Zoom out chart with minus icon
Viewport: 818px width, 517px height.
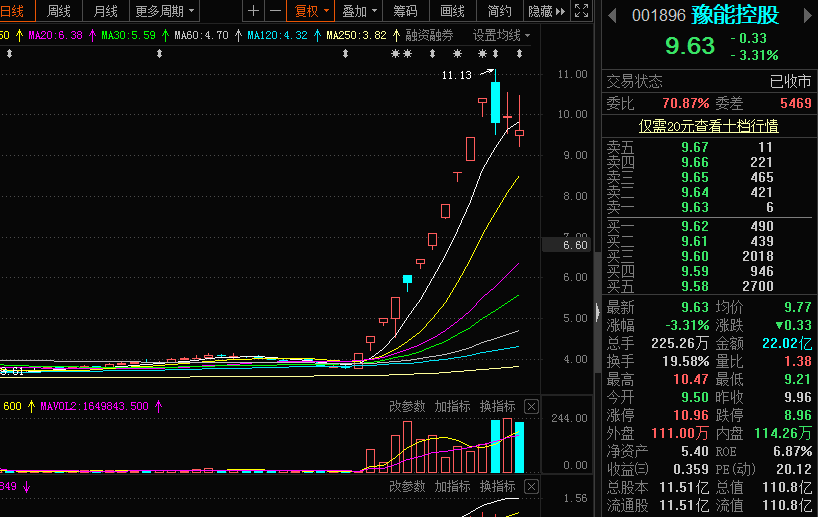275,11
